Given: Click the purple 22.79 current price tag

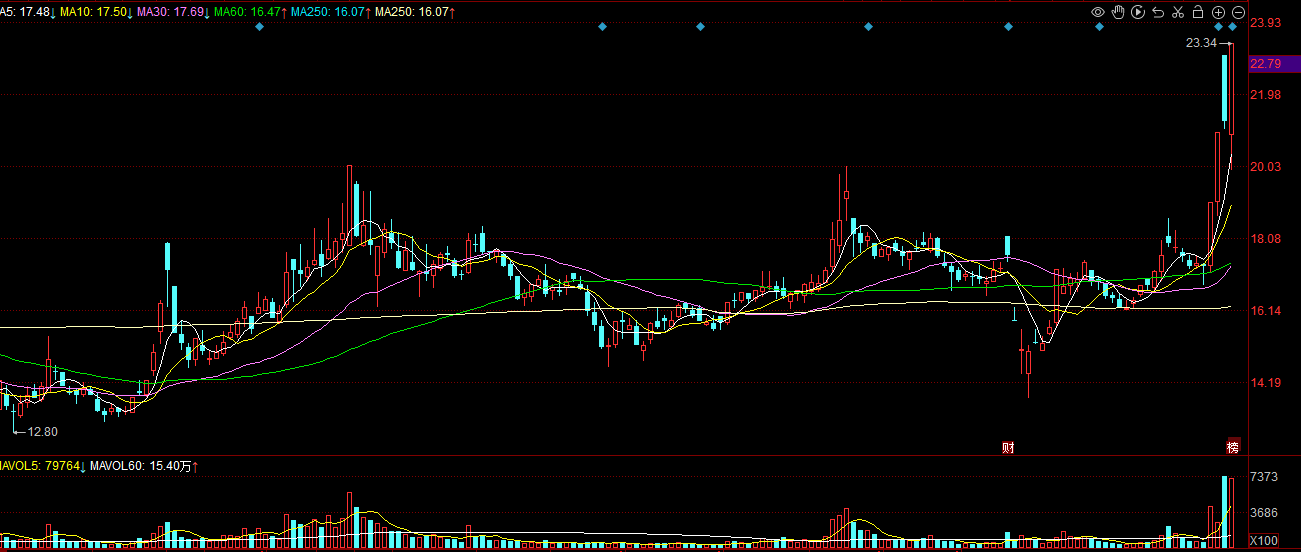Looking at the screenshot, I should (x=1274, y=64).
